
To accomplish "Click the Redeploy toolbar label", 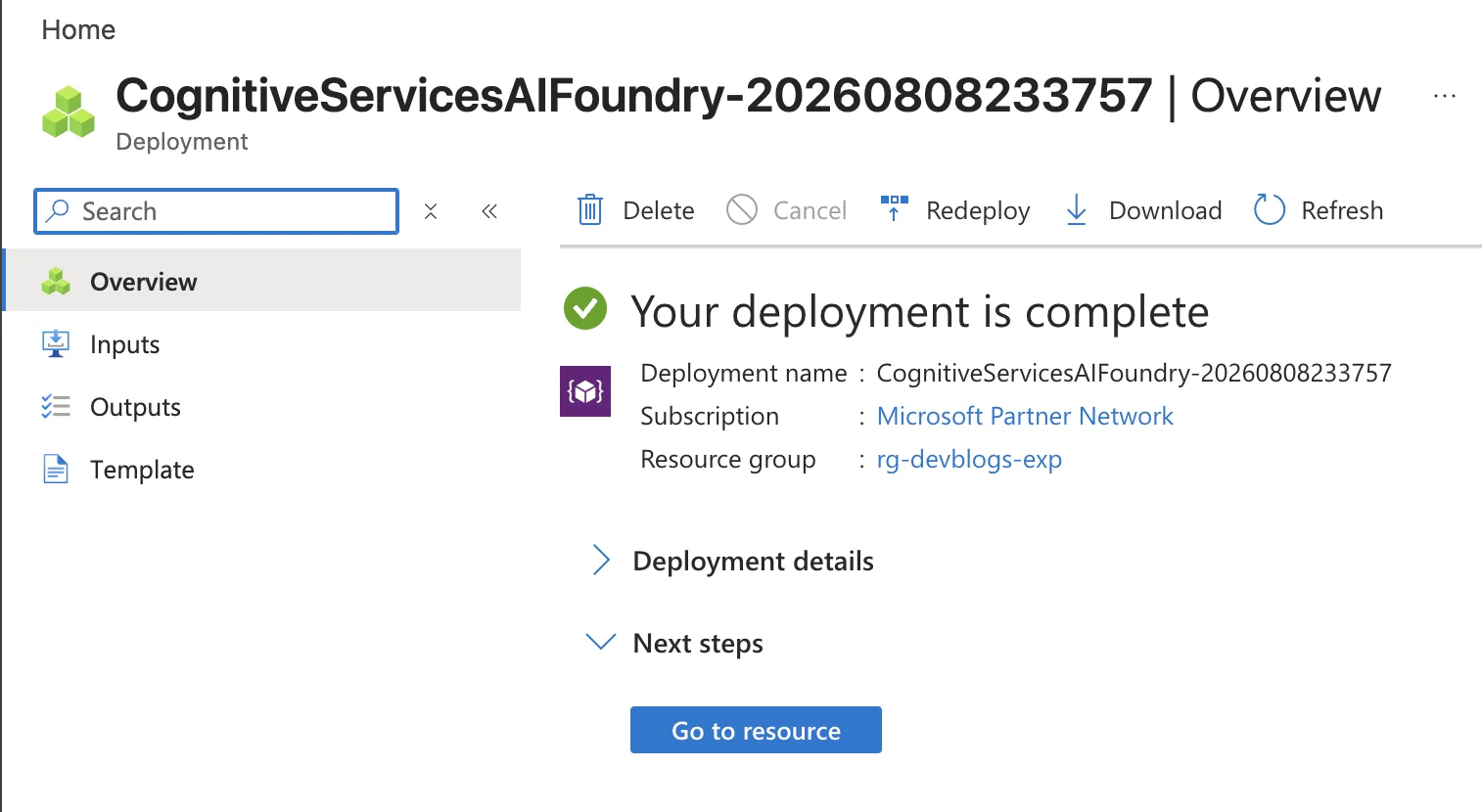I will 978,211.
